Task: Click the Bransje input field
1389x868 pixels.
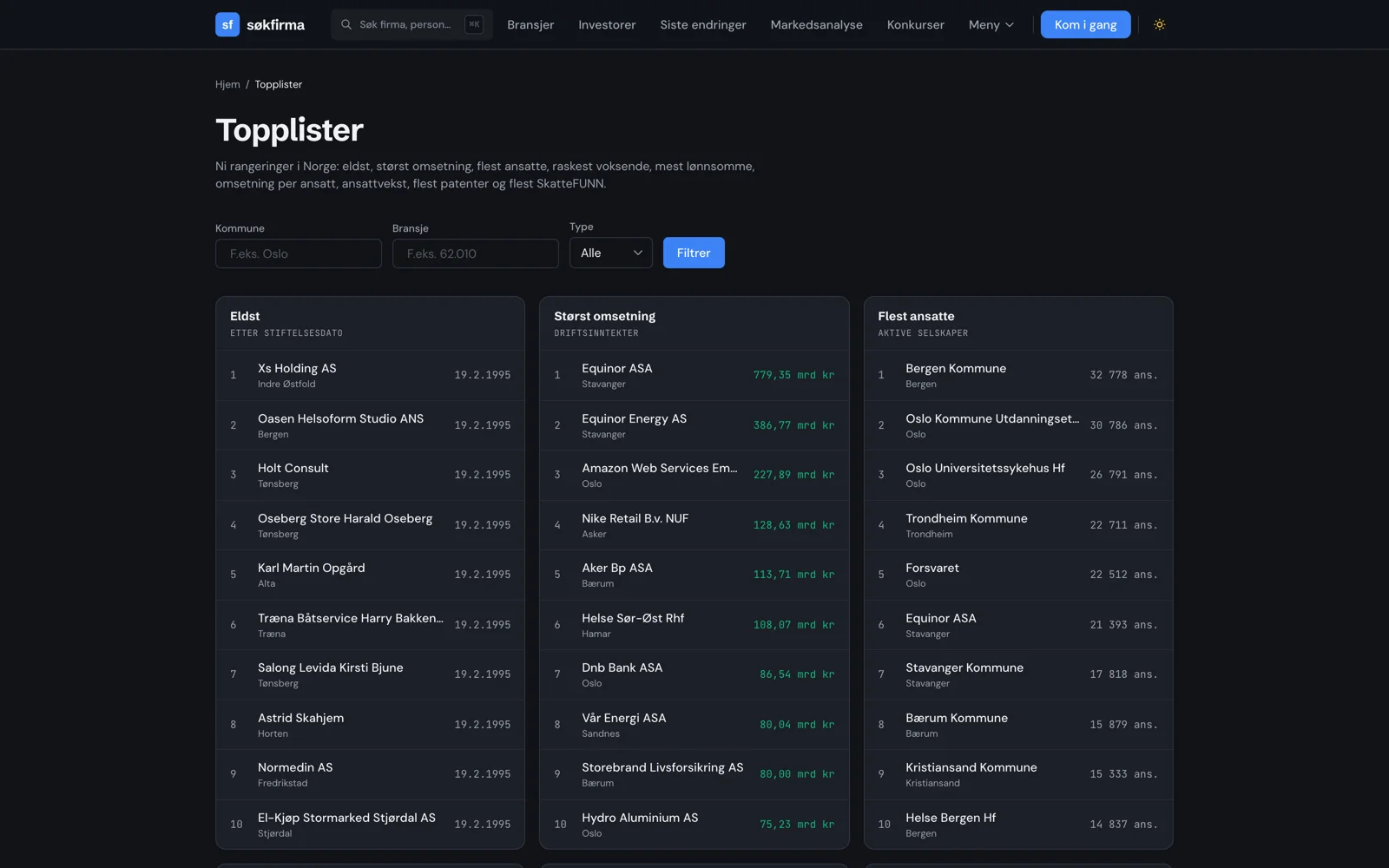Action: pos(476,253)
